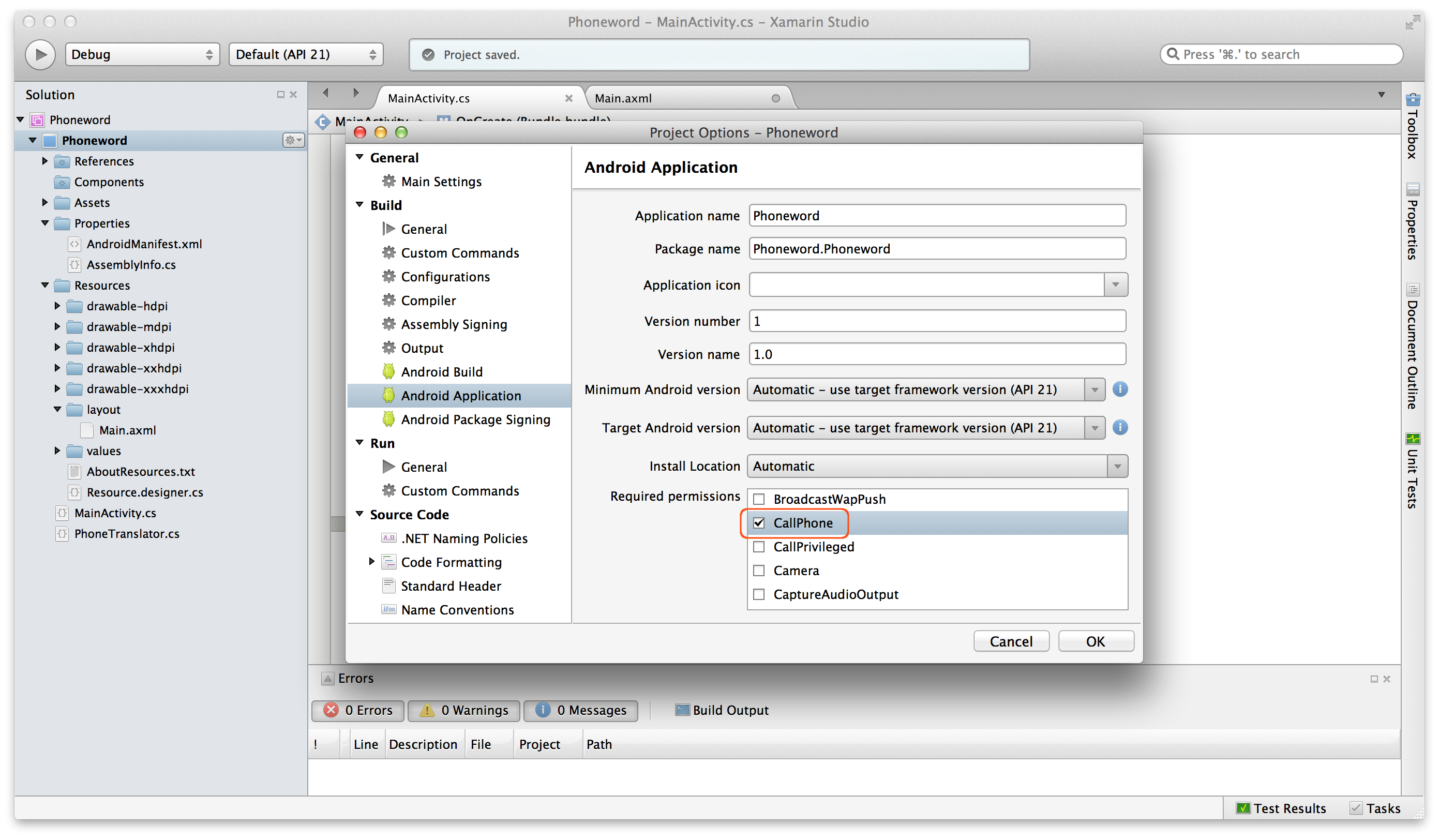Click the Run play button in toolbar
Image resolution: width=1439 pixels, height=840 pixels.
point(40,55)
